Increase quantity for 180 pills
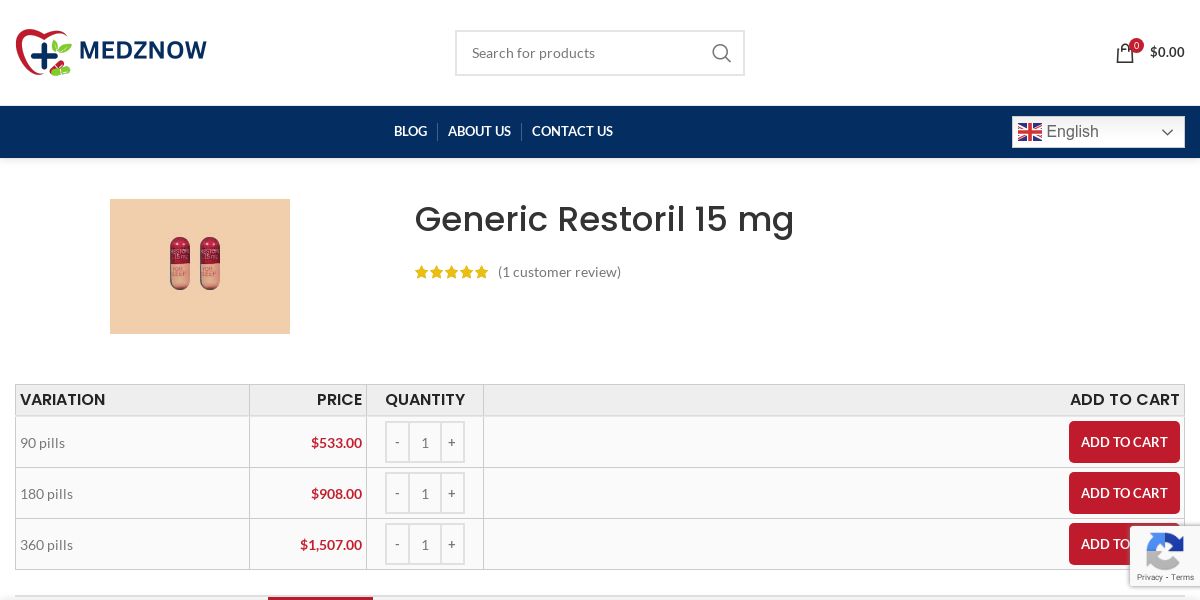Viewport: 1200px width, 600px height. coord(452,493)
